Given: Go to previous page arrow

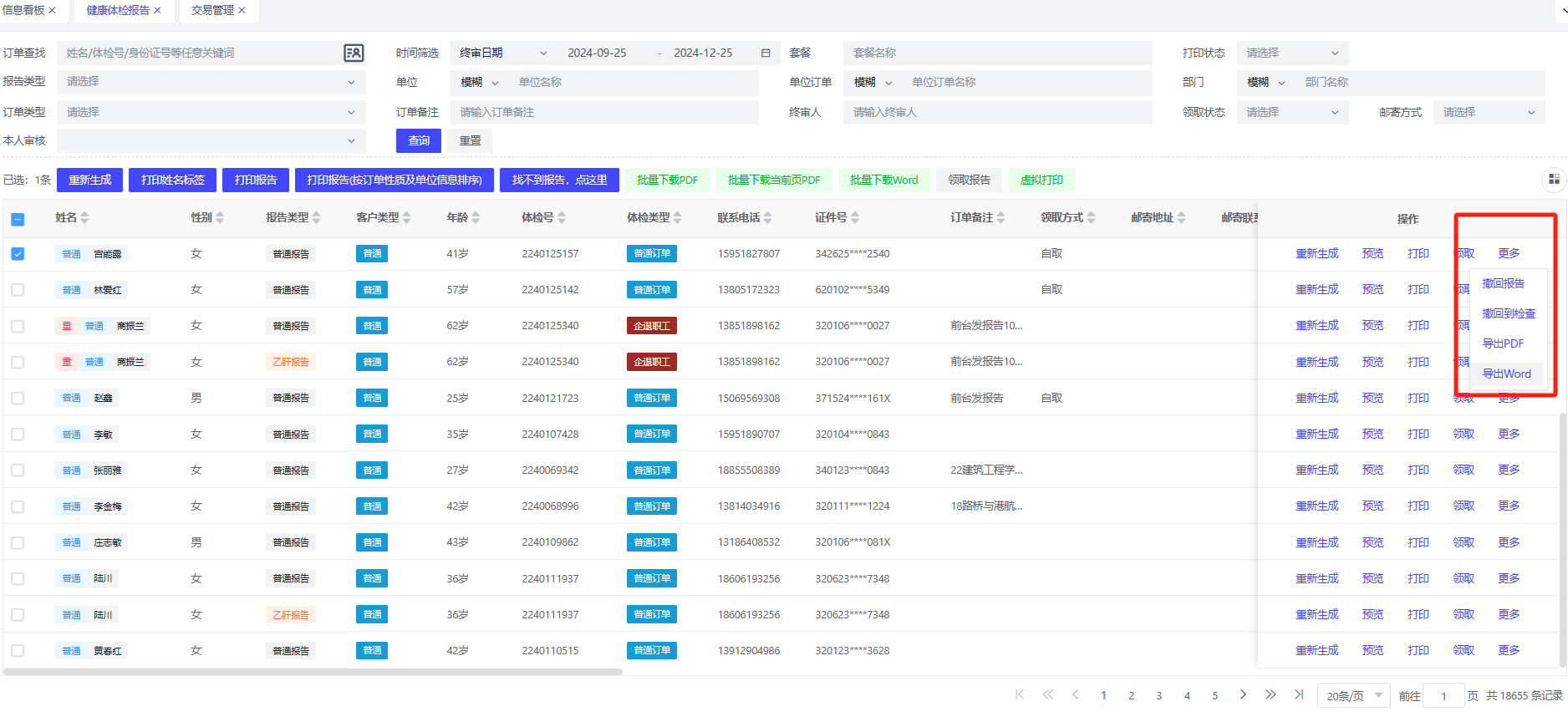Looking at the screenshot, I should pyautogui.click(x=1076, y=694).
